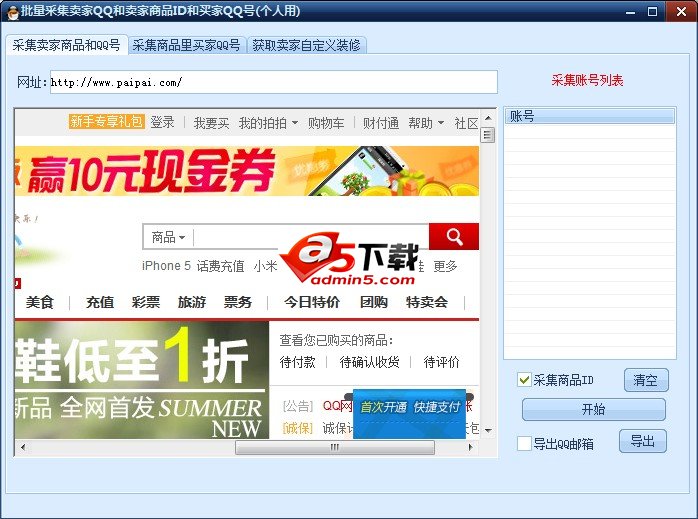Click the 更多 link near search
Image resolution: width=698 pixels, height=519 pixels.
tap(445, 266)
